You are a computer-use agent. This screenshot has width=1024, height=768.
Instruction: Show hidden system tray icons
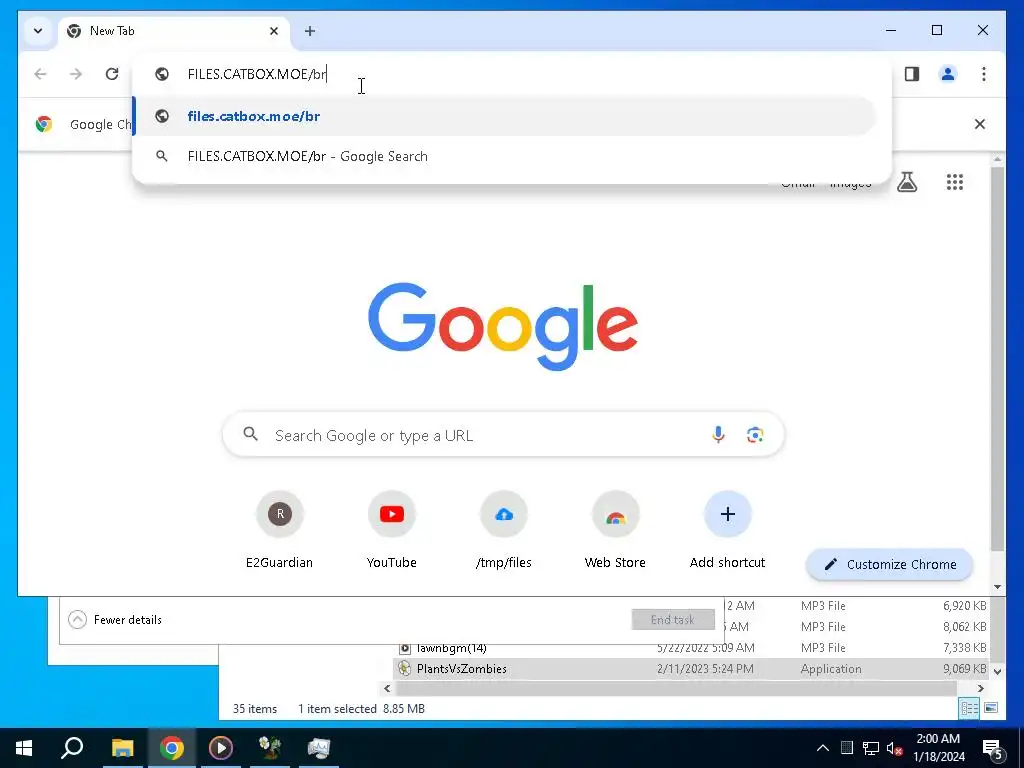click(x=823, y=748)
